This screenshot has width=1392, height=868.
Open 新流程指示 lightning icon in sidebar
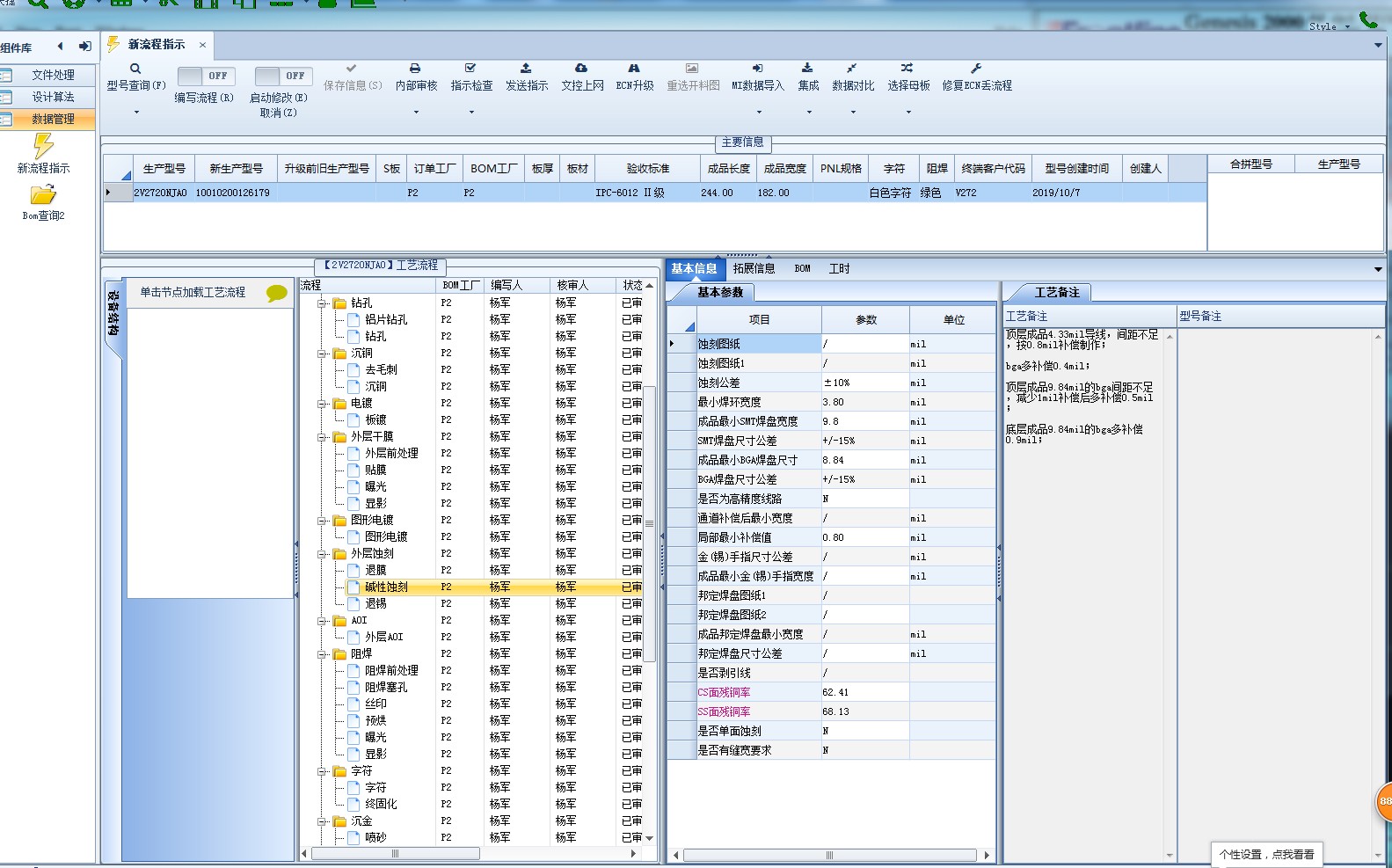click(x=43, y=145)
